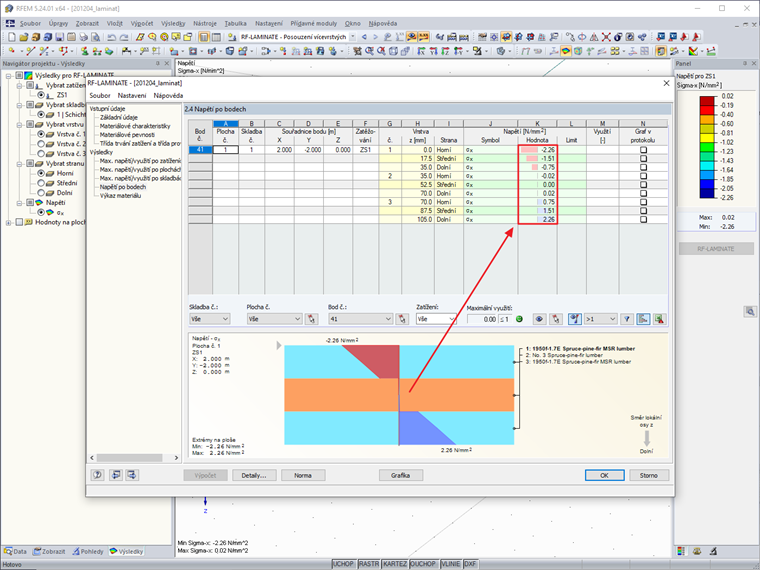The height and width of the screenshot is (570, 760).
Task: Check graph in protocol box for -2.26 row
Action: click(643, 150)
